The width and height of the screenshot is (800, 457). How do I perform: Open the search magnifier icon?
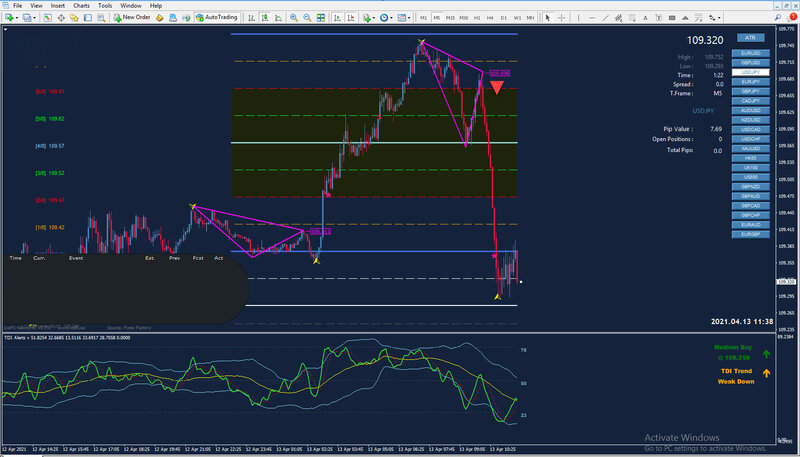coord(778,18)
